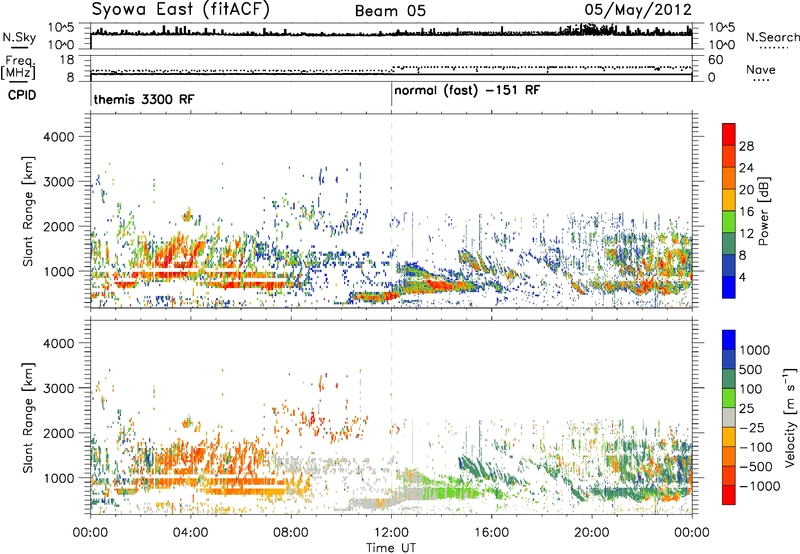Click the 'Syowa East (fitACF)' title
The image size is (800, 554).
click(180, 9)
